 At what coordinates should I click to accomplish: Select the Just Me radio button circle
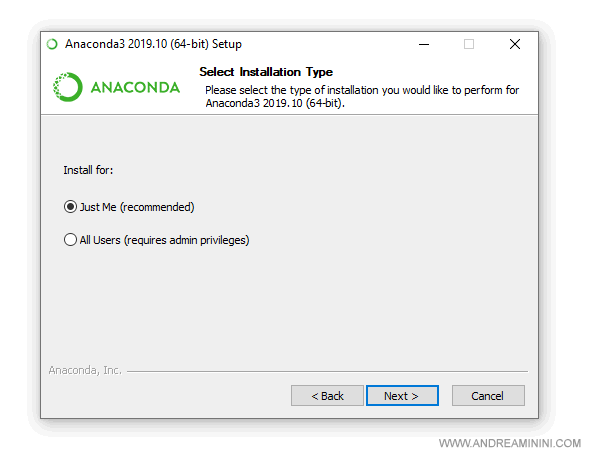pos(70,207)
